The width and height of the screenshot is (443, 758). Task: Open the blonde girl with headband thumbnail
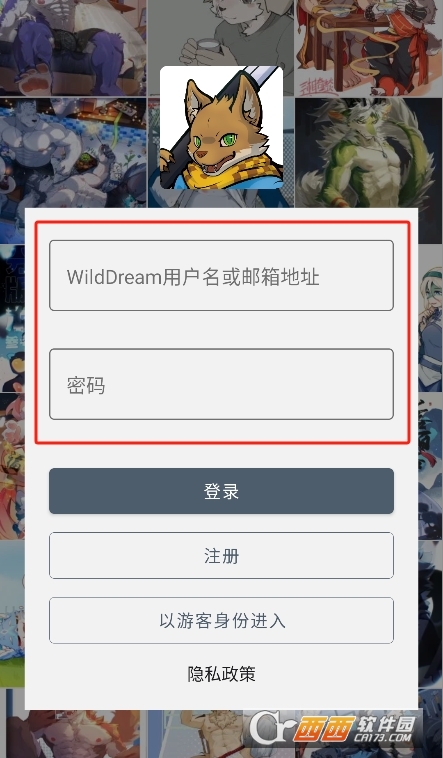[430, 318]
